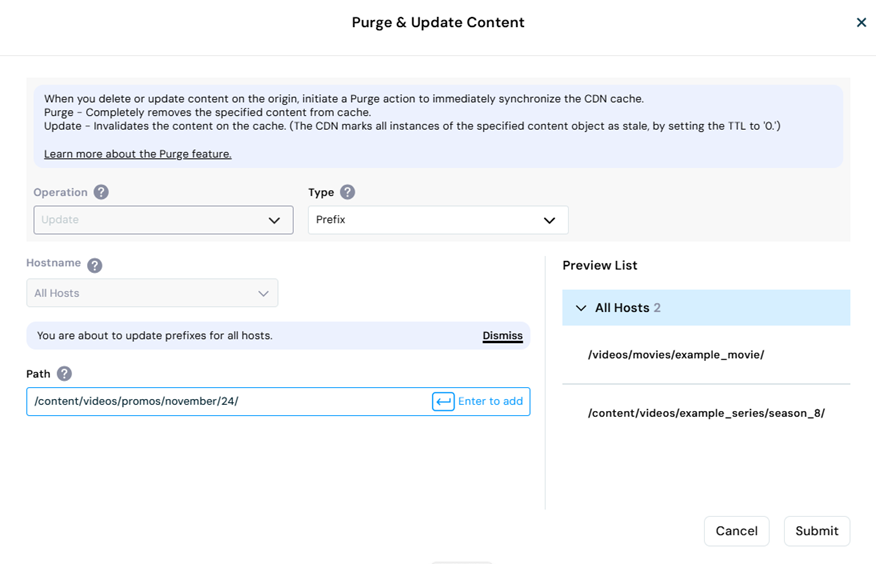
Task: Cancel the purge dialog
Action: 736,531
